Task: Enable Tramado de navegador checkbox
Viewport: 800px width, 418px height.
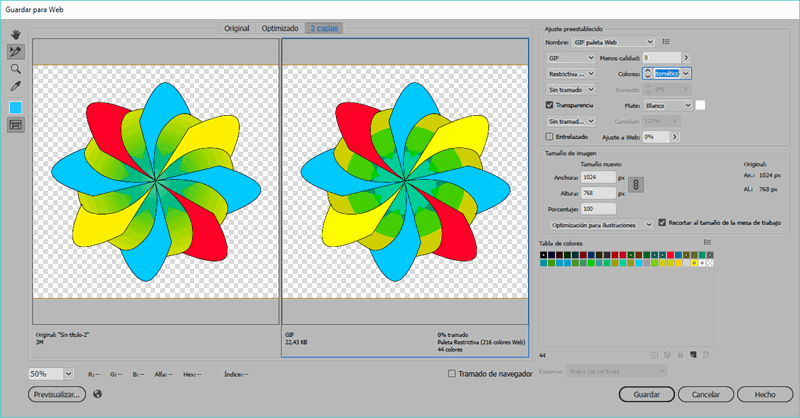Action: [x=453, y=373]
